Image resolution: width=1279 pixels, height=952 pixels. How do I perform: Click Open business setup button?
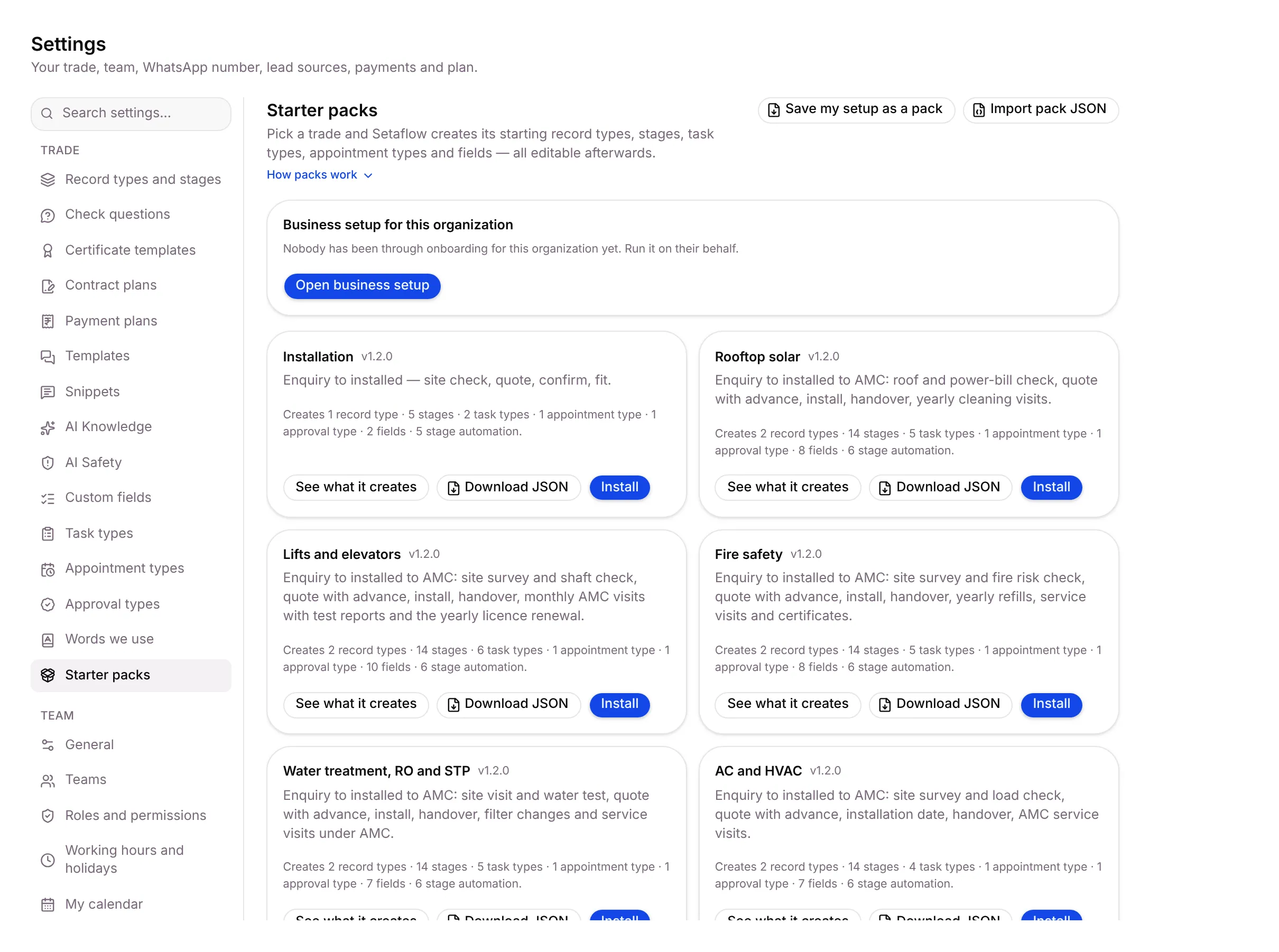click(362, 285)
